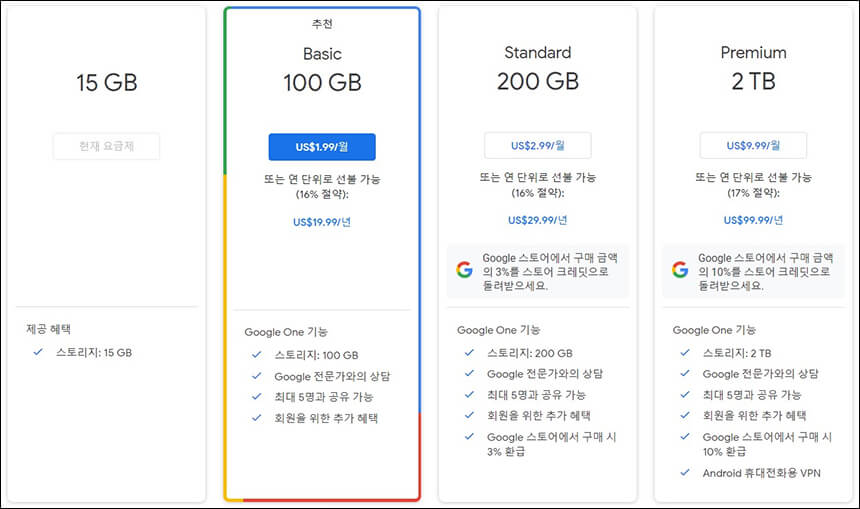
Task: Click checkmark next to 스토리지: 100 GB
Action: click(256, 355)
